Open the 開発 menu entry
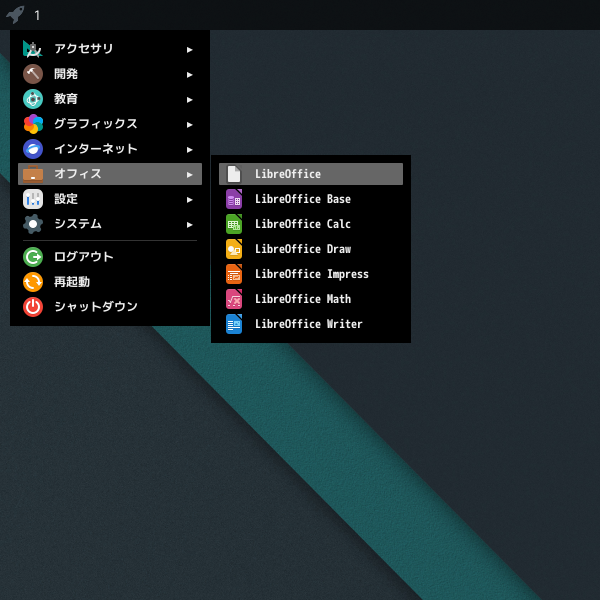 click(110, 74)
